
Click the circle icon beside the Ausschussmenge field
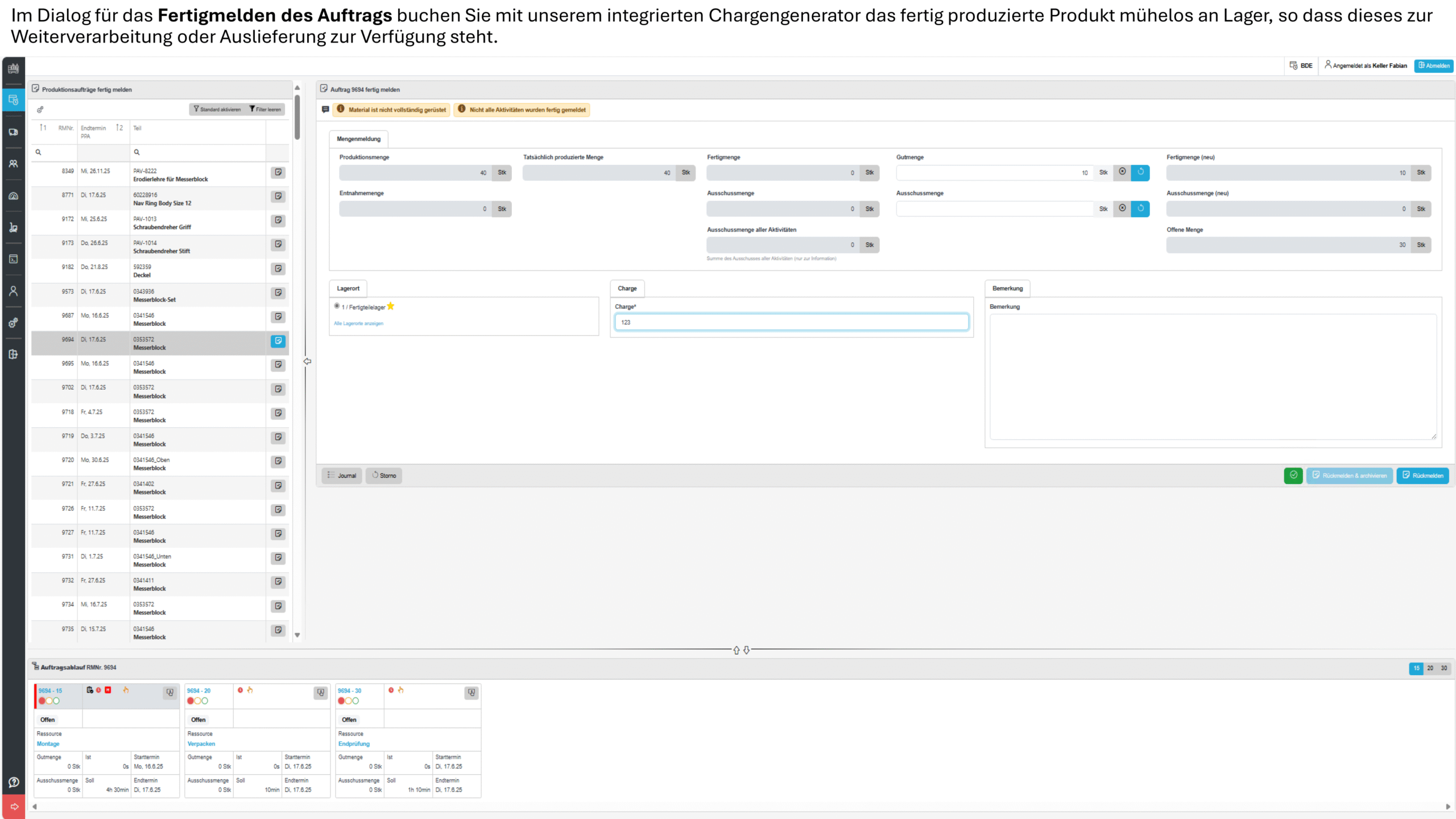[x=1122, y=209]
